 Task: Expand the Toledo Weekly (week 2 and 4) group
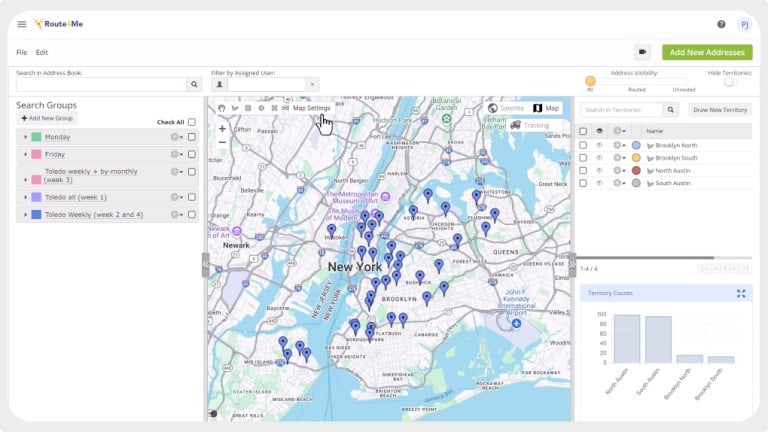[x=25, y=215]
